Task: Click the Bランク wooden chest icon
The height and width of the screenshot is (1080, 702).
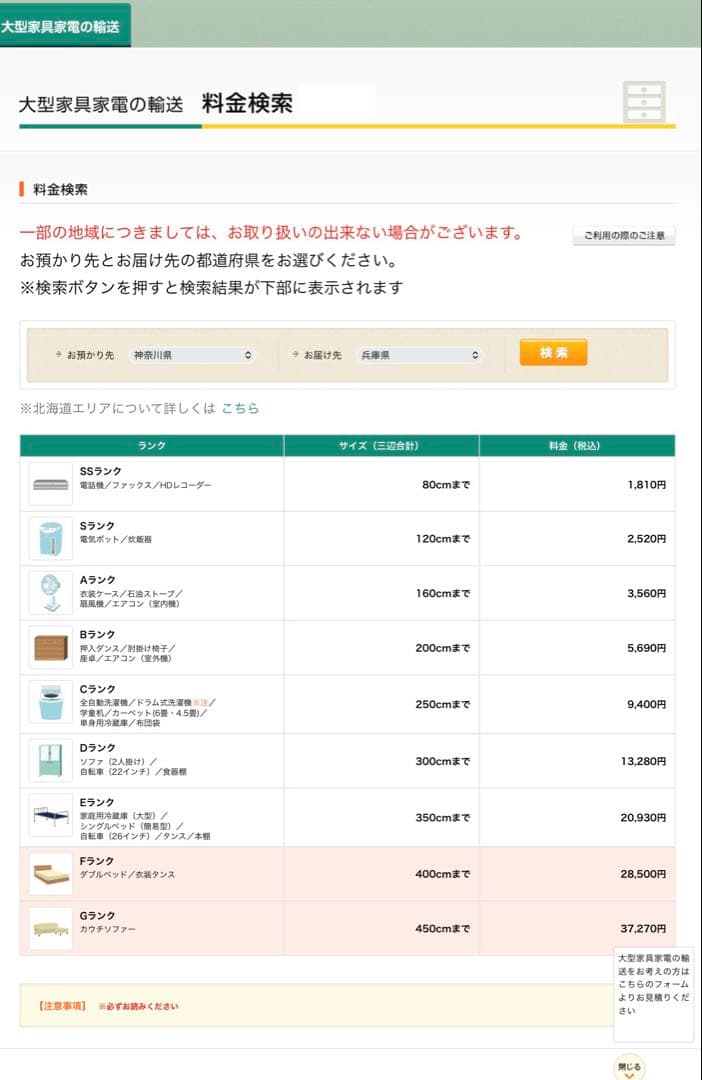Action: pos(50,648)
